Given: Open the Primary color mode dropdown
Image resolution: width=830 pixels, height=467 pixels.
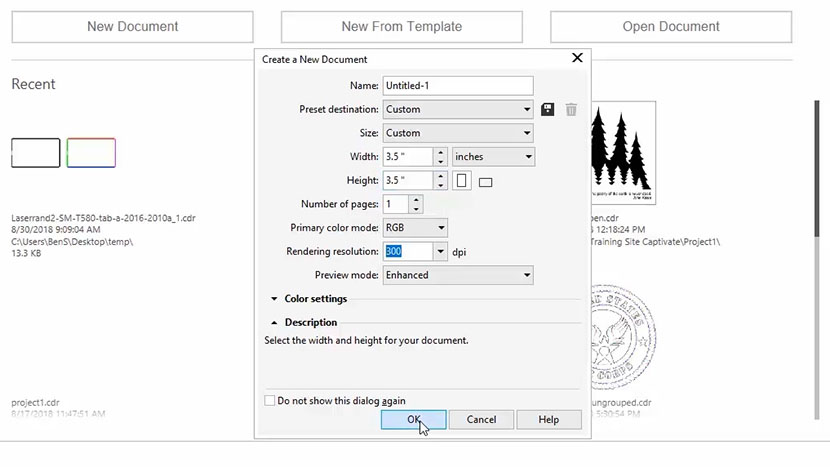Looking at the screenshot, I should pyautogui.click(x=415, y=228).
